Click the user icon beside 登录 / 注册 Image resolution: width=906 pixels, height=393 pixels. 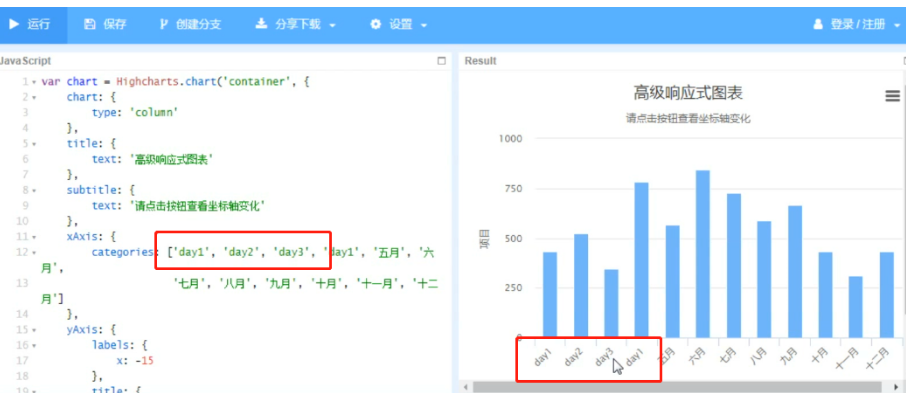(818, 24)
